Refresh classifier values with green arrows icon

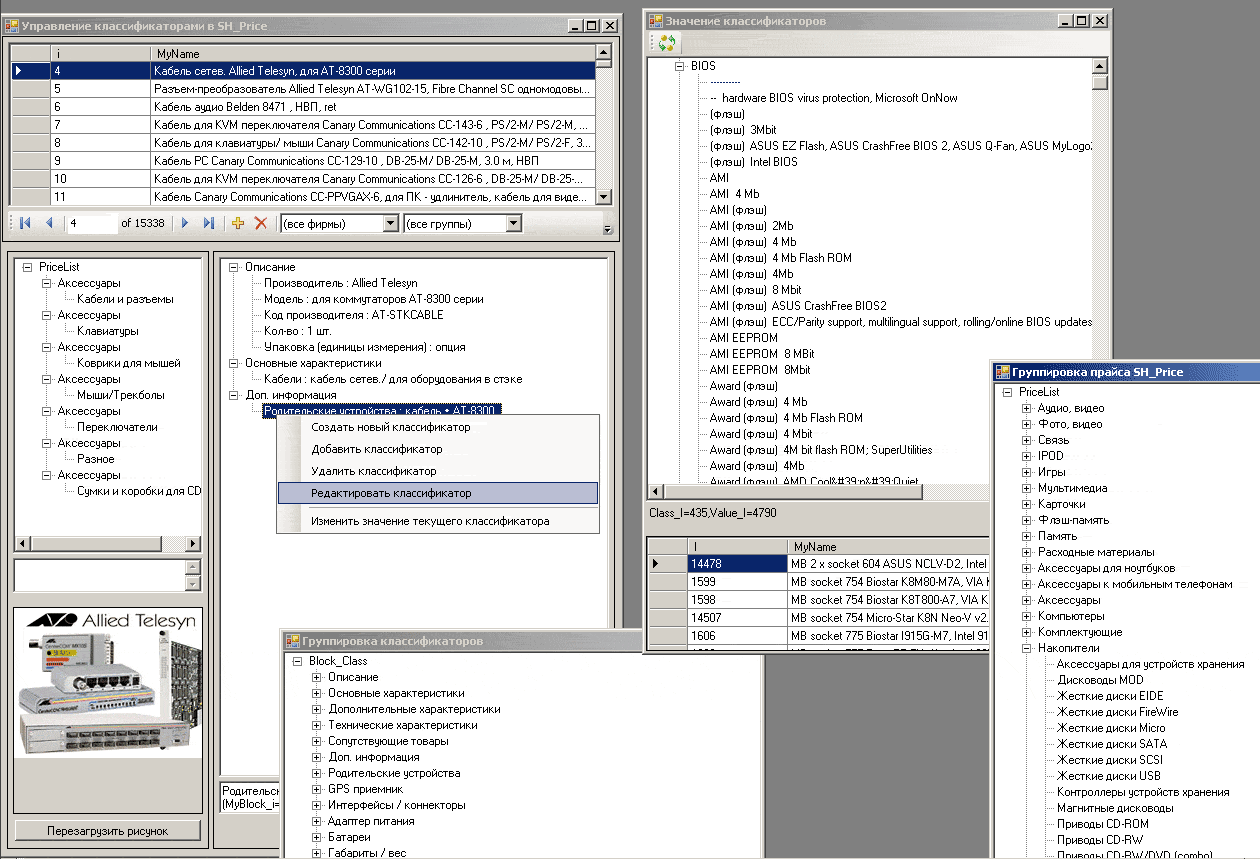(667, 43)
